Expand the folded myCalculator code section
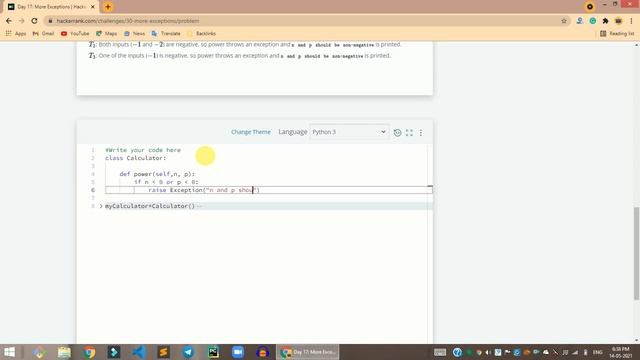The width and height of the screenshot is (640, 360). (101, 206)
